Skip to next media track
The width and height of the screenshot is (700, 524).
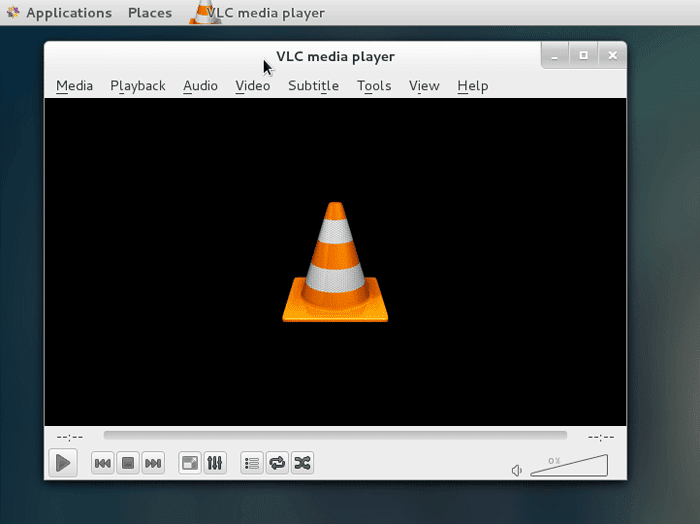[x=153, y=463]
